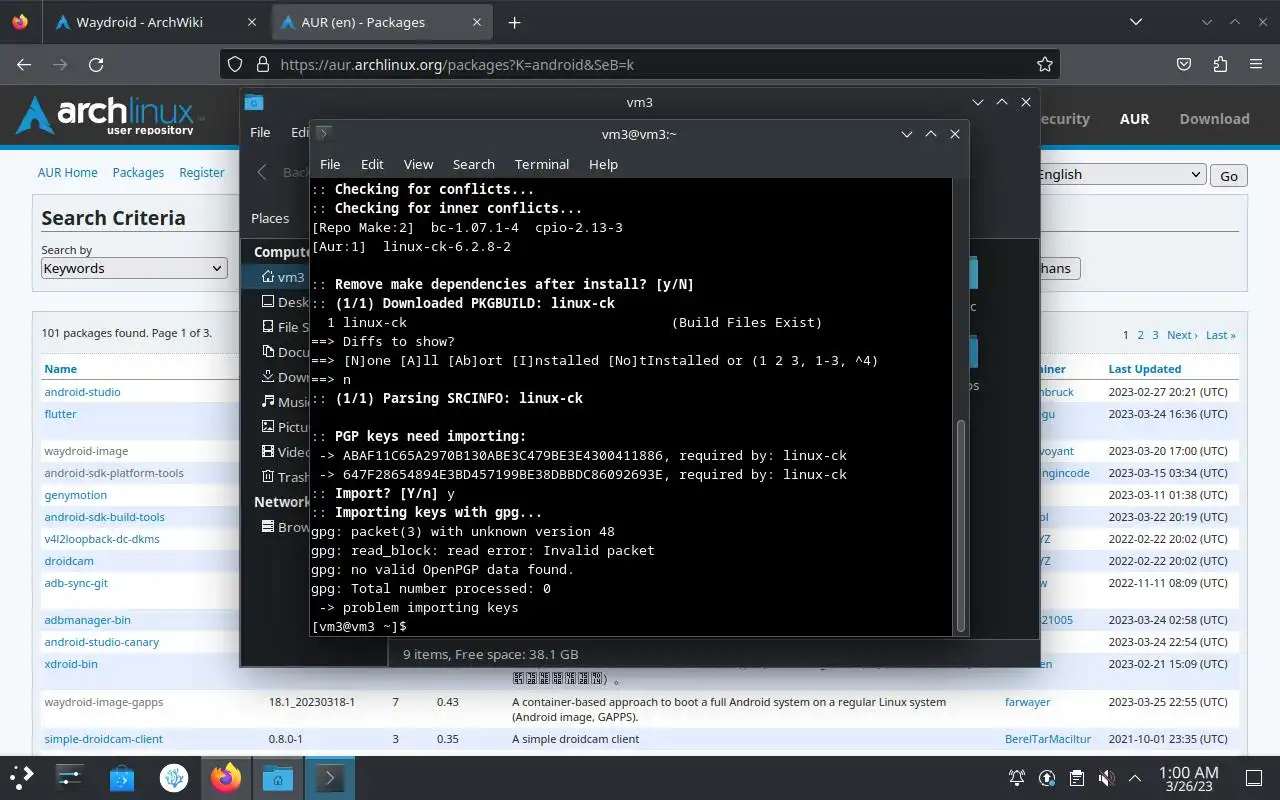Close the Waydroid - ArchWiki tab
The image size is (1280, 800).
tap(250, 22)
